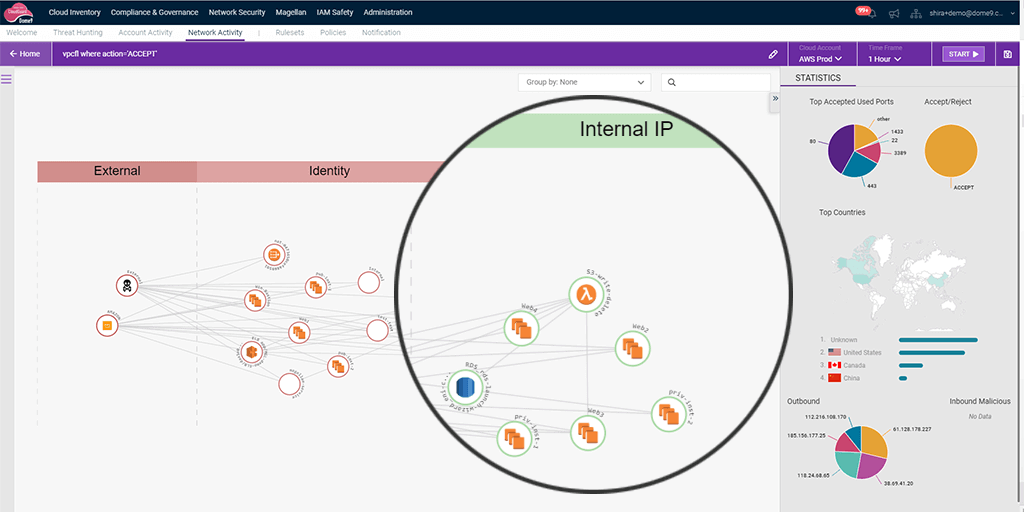Image resolution: width=1024 pixels, height=512 pixels.
Task: Focus the graph search input field
Action: (716, 82)
